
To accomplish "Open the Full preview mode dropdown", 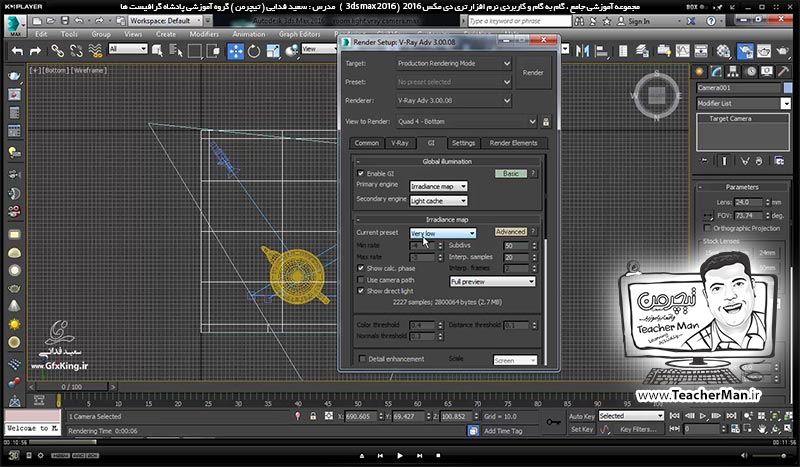I will (492, 282).
